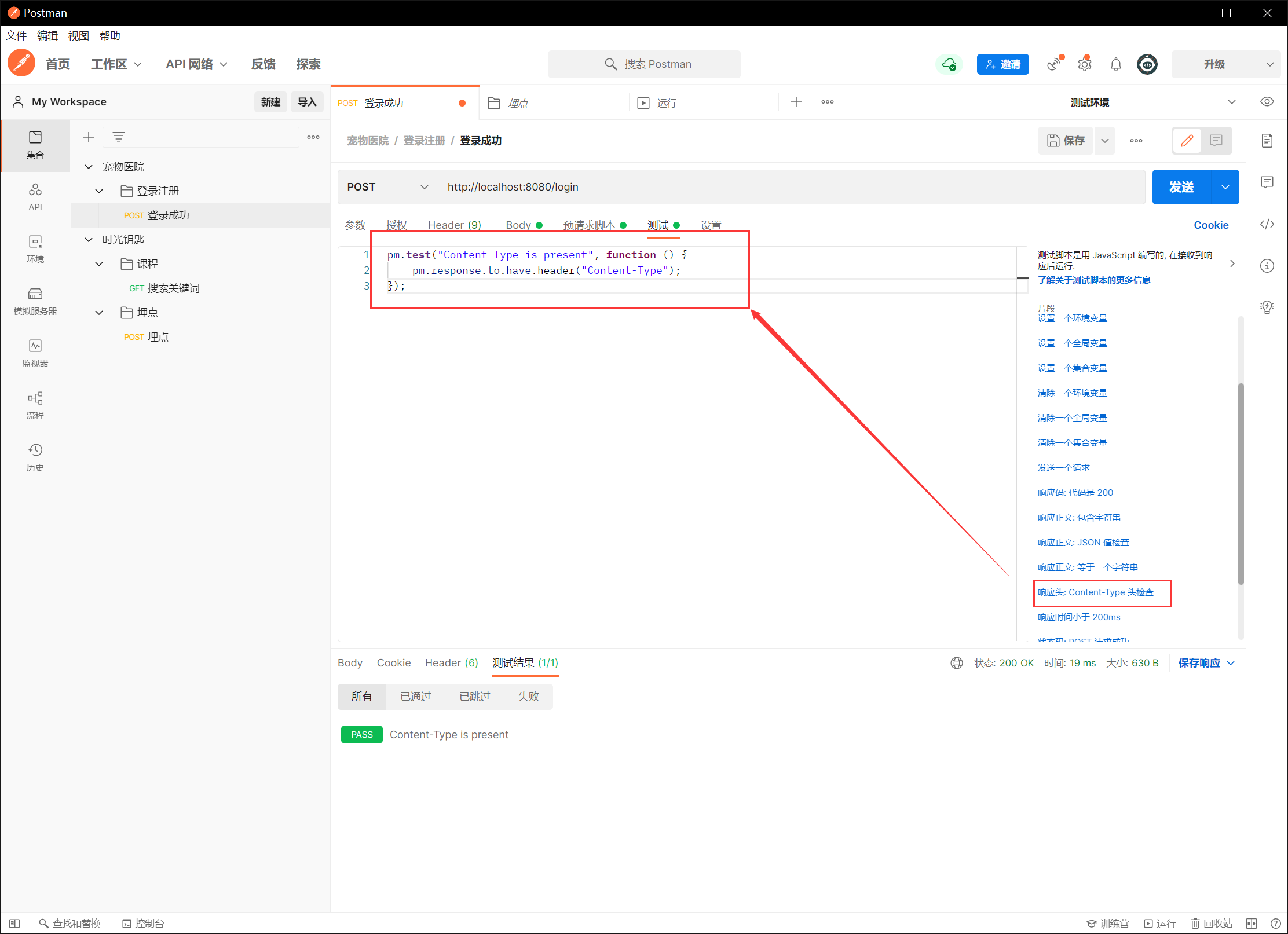Toggle the environment quick look eye icon
The image size is (1288, 934).
point(1267,102)
